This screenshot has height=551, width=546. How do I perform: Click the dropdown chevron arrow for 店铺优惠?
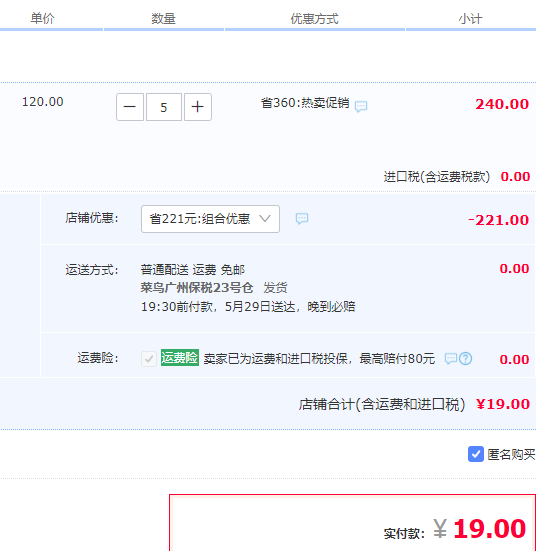(265, 219)
